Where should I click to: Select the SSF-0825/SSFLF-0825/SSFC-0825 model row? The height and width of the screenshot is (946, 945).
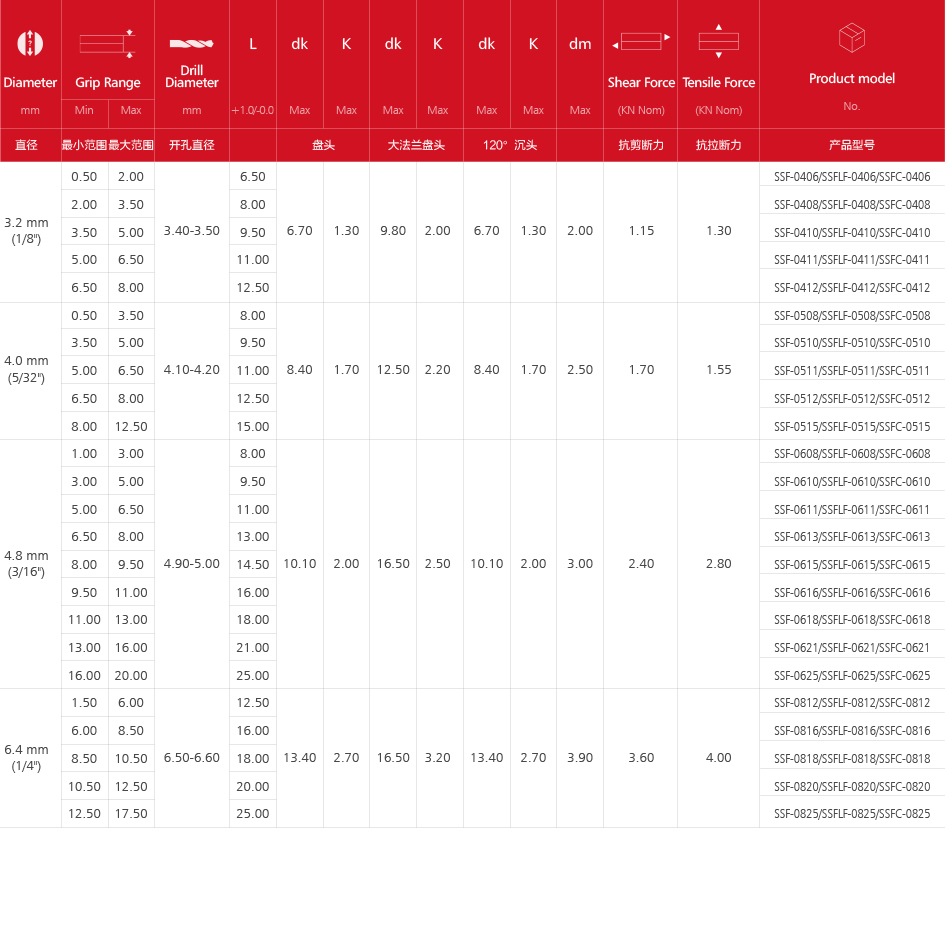(x=852, y=814)
